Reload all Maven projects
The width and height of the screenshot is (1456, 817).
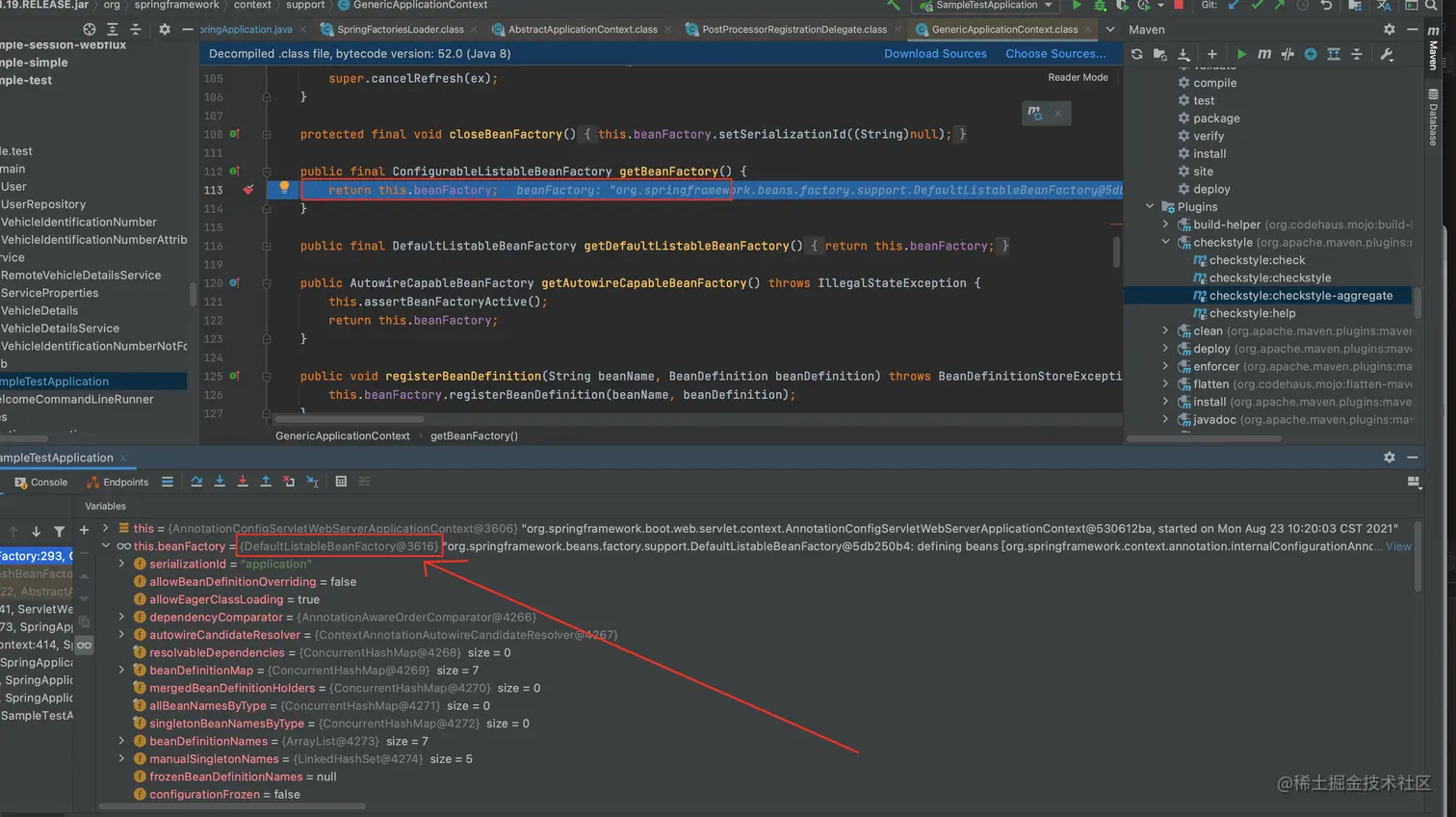(x=1137, y=54)
